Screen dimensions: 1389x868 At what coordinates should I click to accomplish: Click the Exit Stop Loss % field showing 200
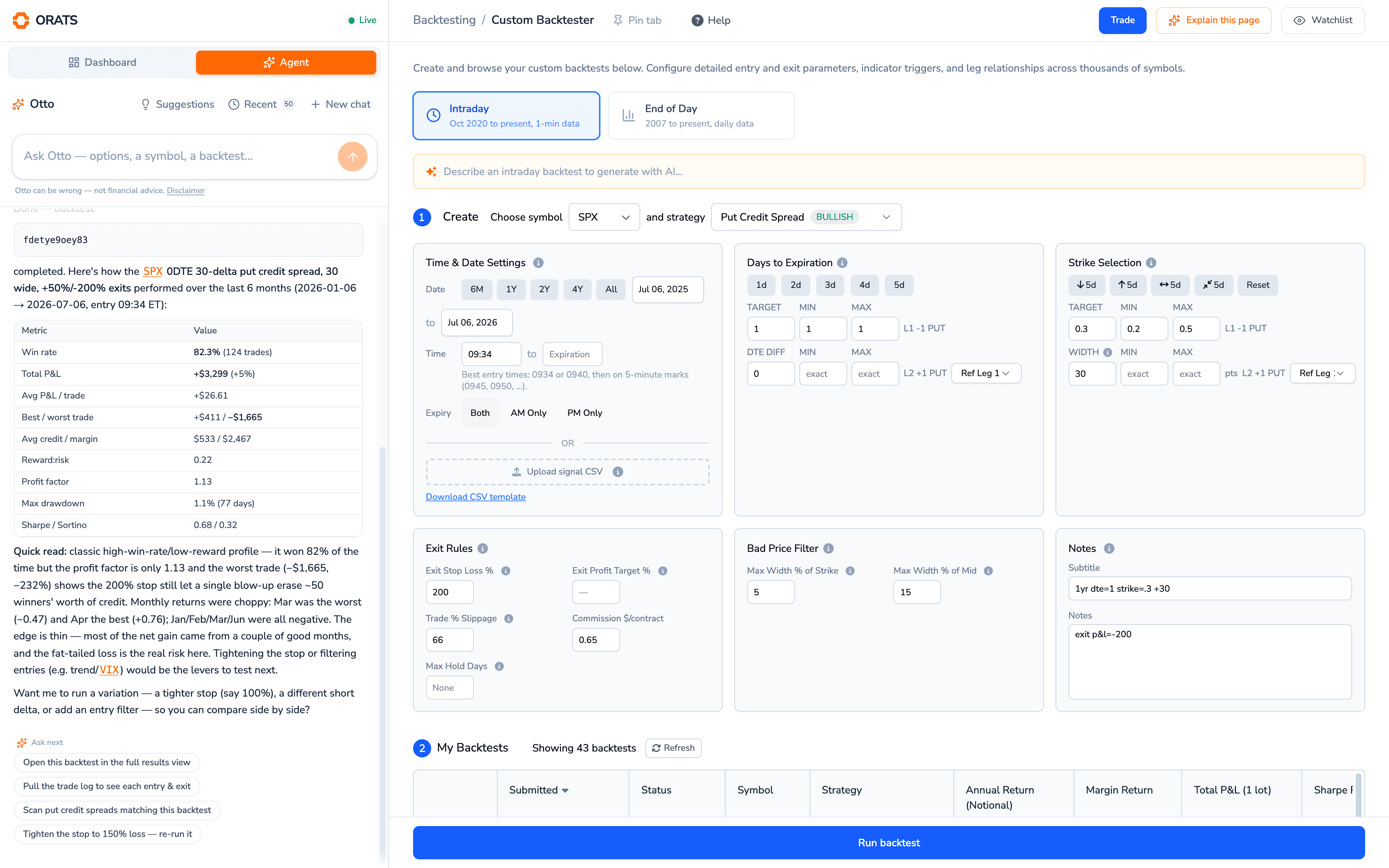click(x=449, y=592)
